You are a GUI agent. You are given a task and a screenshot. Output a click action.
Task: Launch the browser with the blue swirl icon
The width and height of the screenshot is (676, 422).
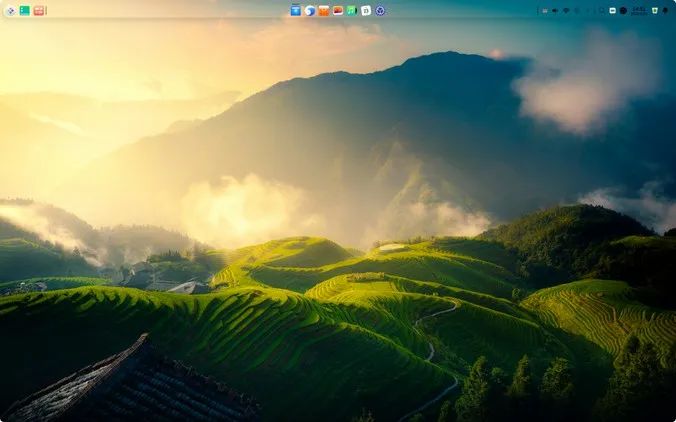(310, 11)
